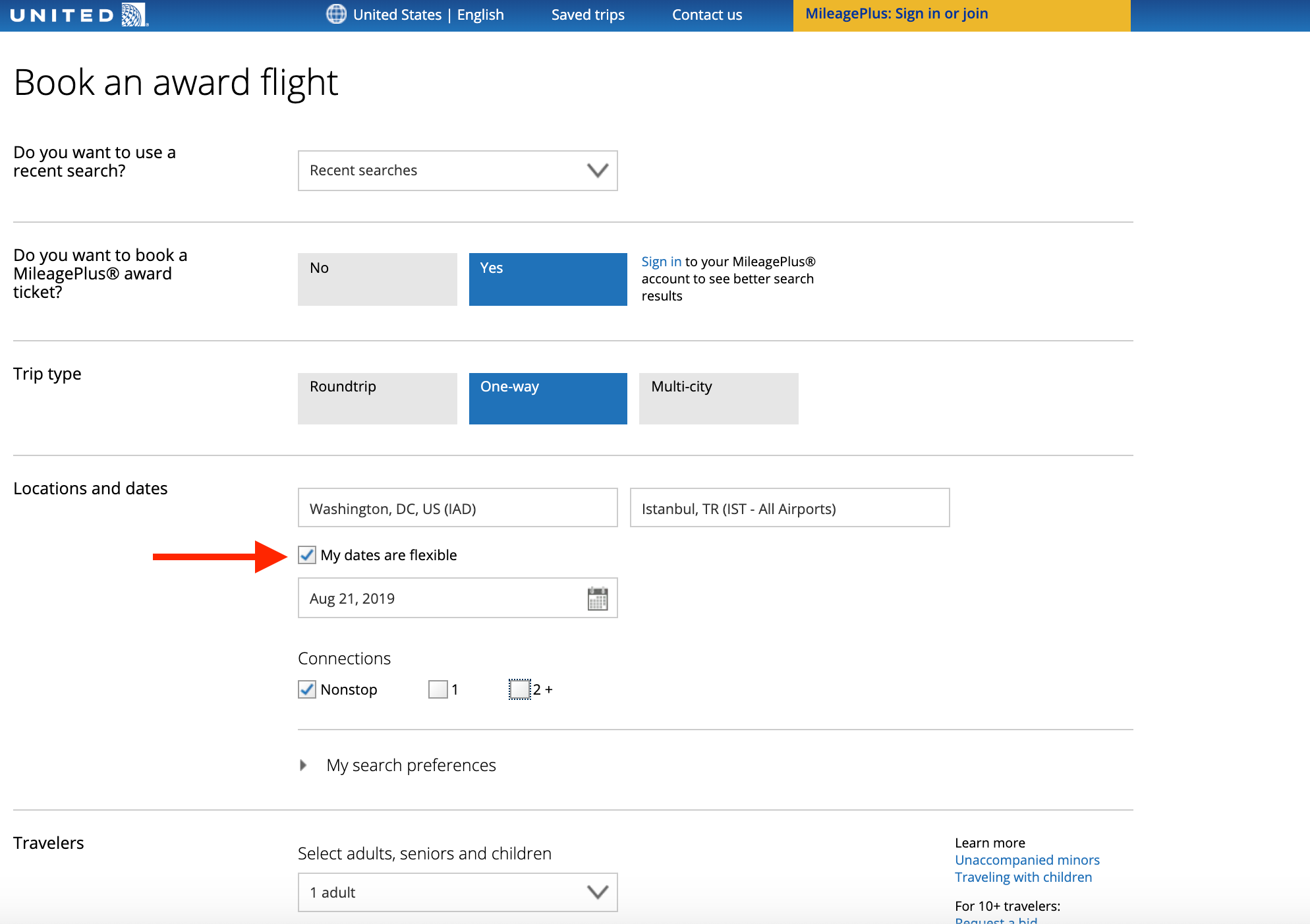
Task: Open the calendar date picker icon
Action: click(597, 598)
